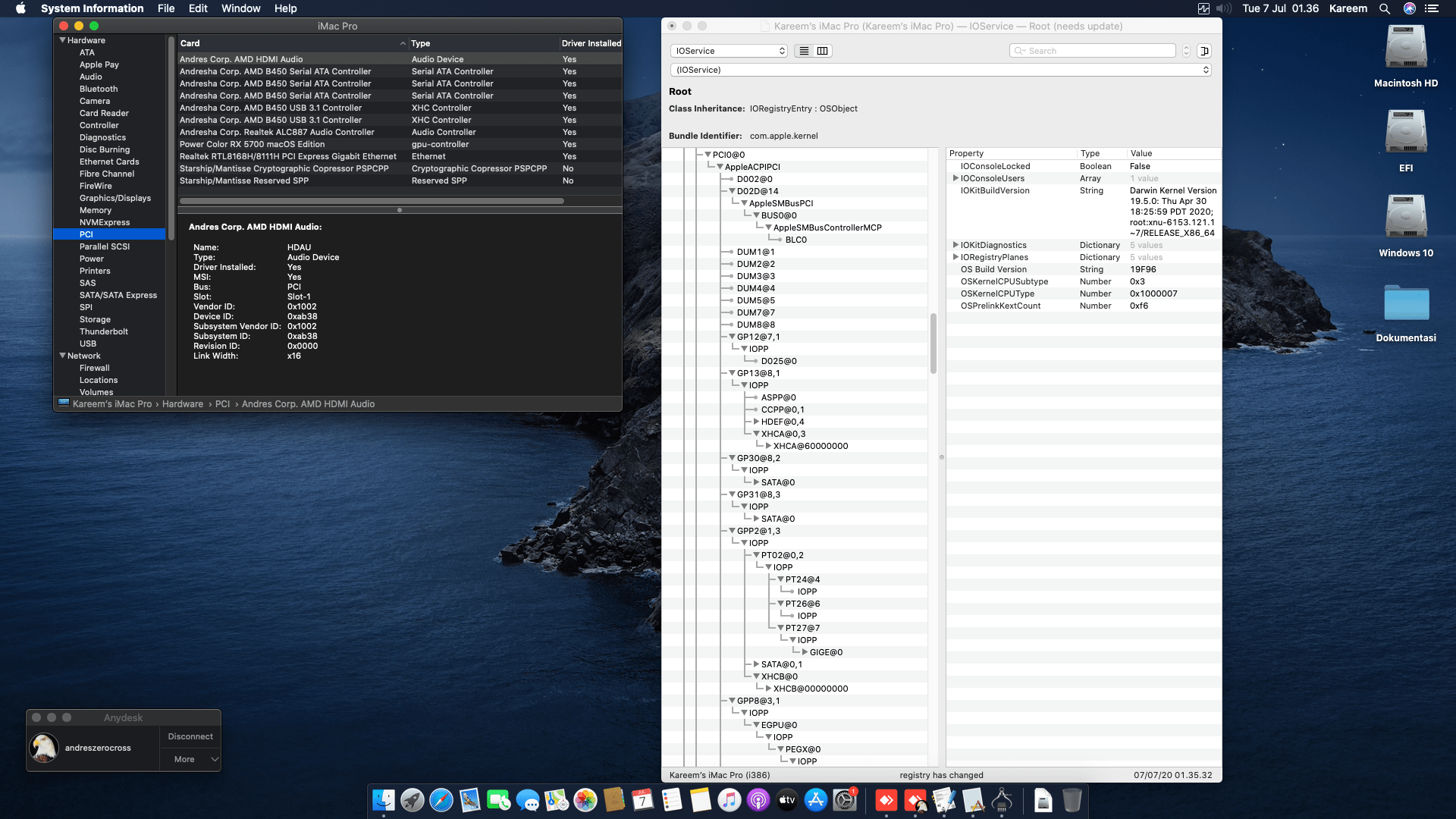The height and width of the screenshot is (819, 1456).
Task: Switch IORegistryExplorer to column view
Action: point(821,51)
